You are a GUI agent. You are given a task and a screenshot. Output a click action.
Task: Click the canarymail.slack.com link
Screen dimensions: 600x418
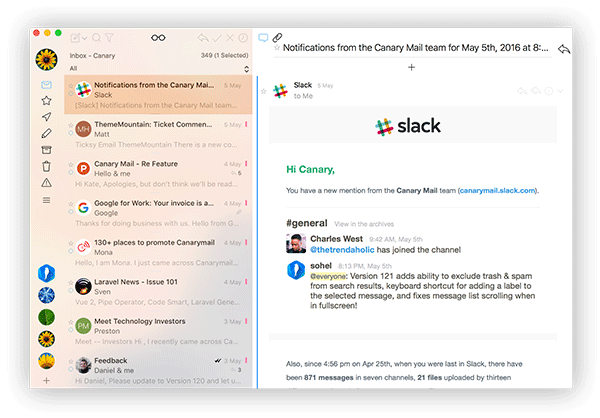pos(497,191)
